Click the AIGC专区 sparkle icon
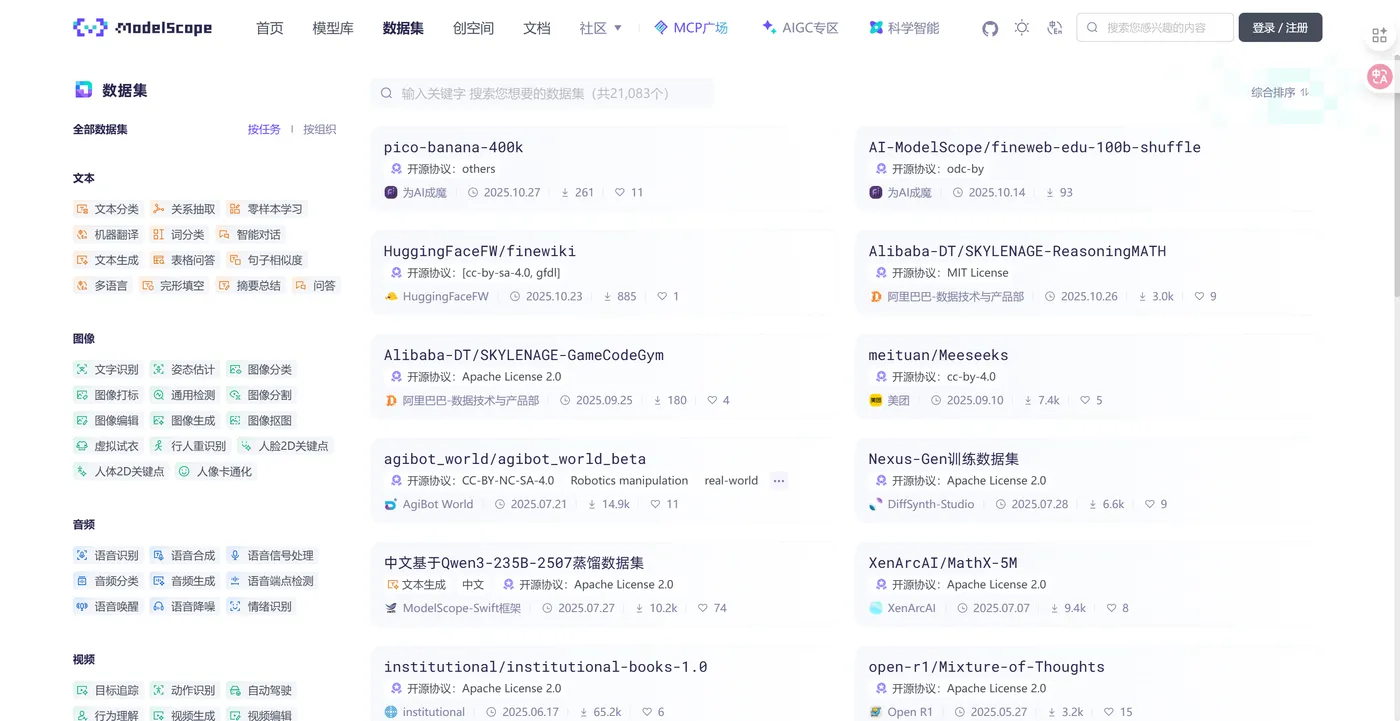Screen dimensions: 1400x721 (766, 27)
